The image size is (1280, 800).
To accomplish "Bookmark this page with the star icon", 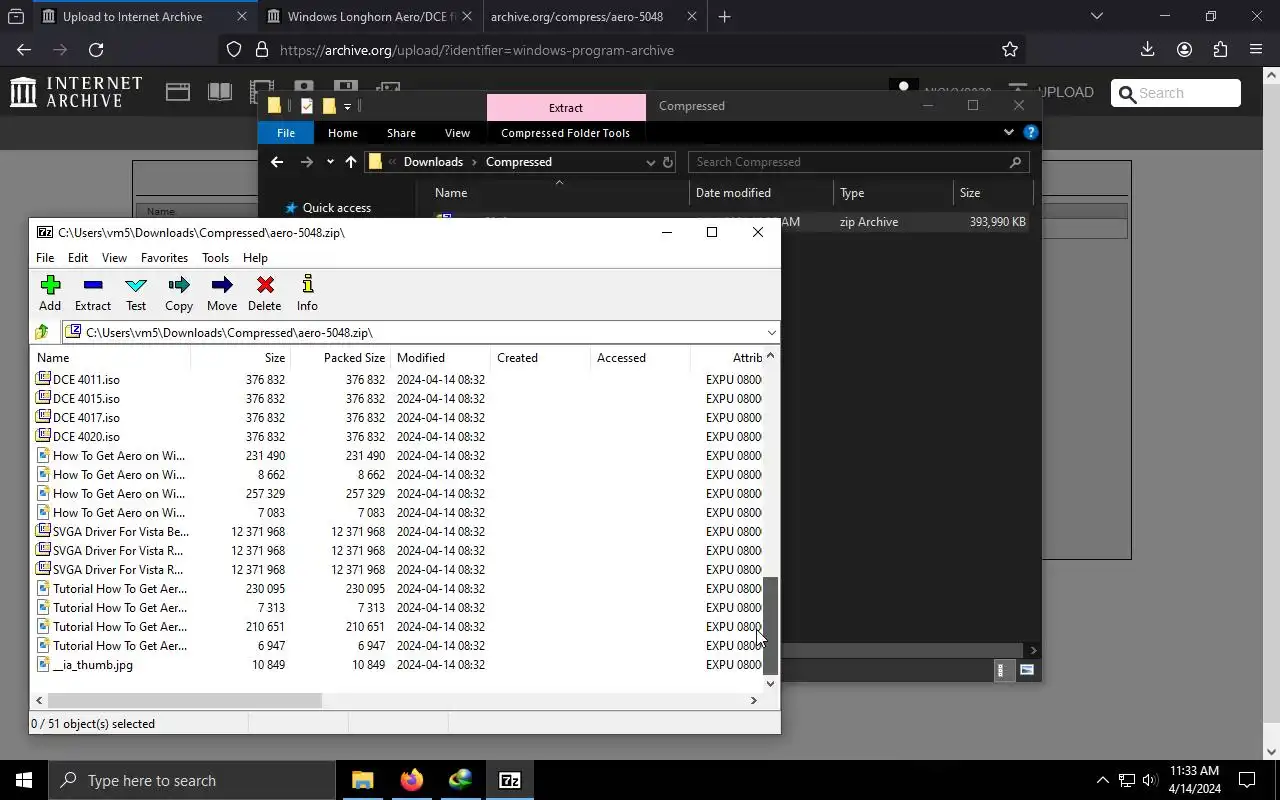I will [1010, 49].
